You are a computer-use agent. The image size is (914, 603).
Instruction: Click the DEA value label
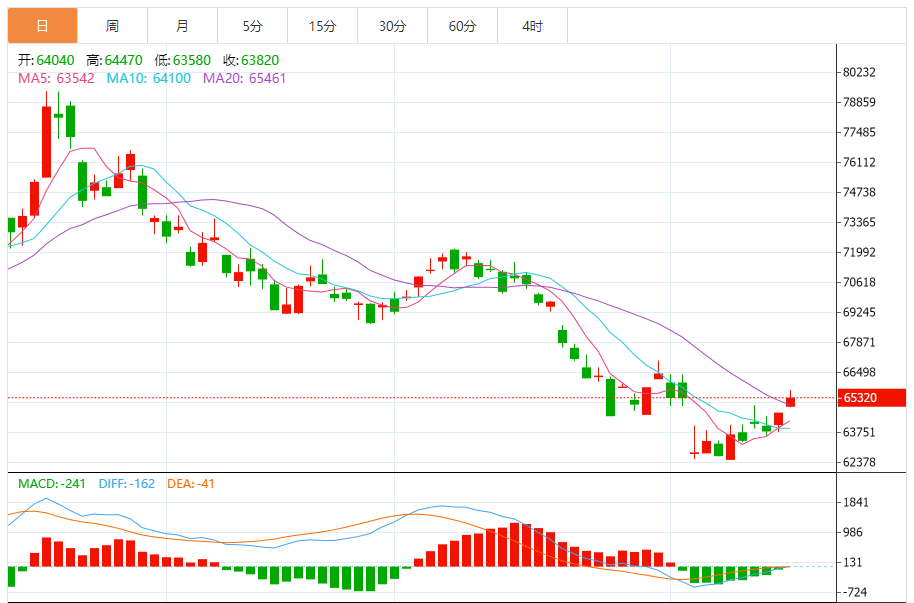coord(191,484)
